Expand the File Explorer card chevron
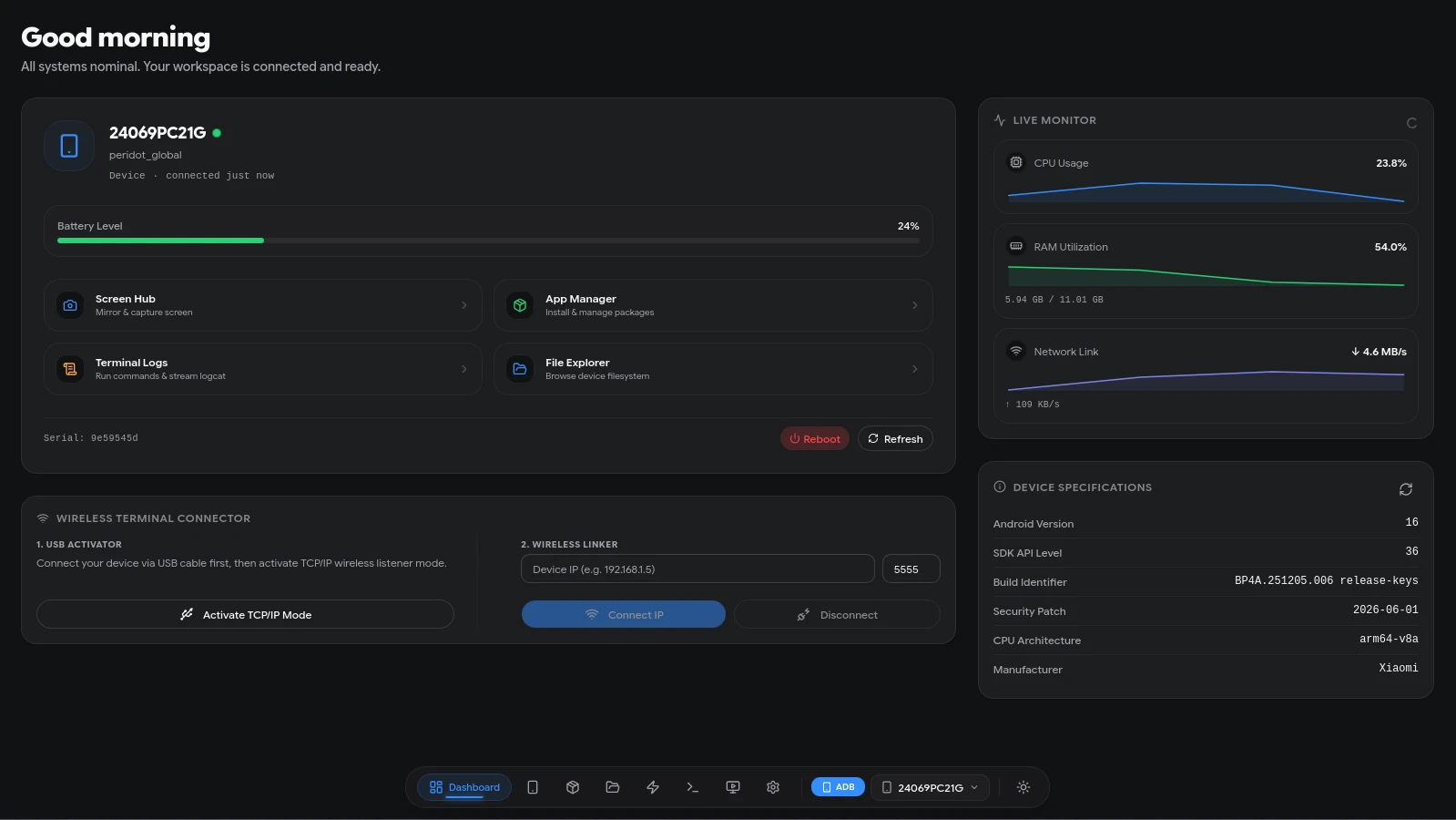This screenshot has width=1456, height=820. pos(915,369)
